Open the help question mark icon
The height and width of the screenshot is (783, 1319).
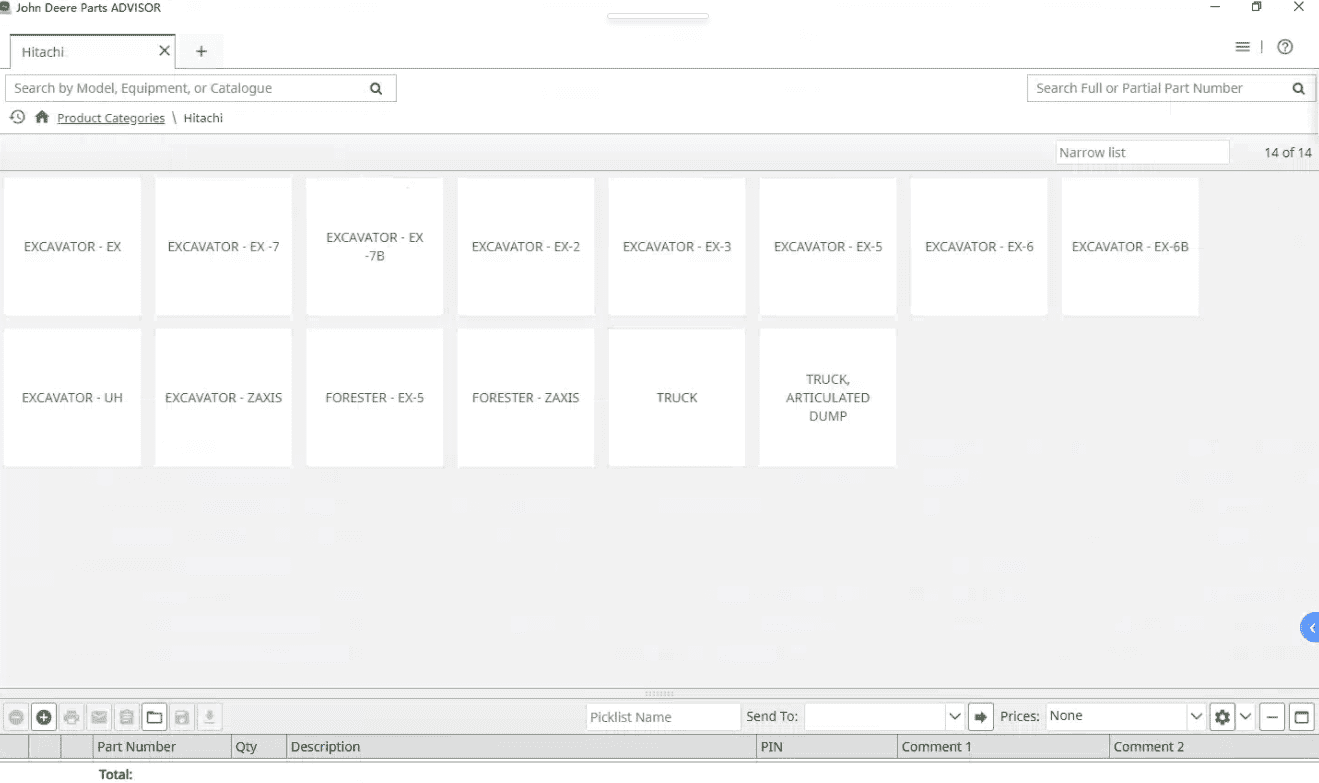click(1286, 47)
